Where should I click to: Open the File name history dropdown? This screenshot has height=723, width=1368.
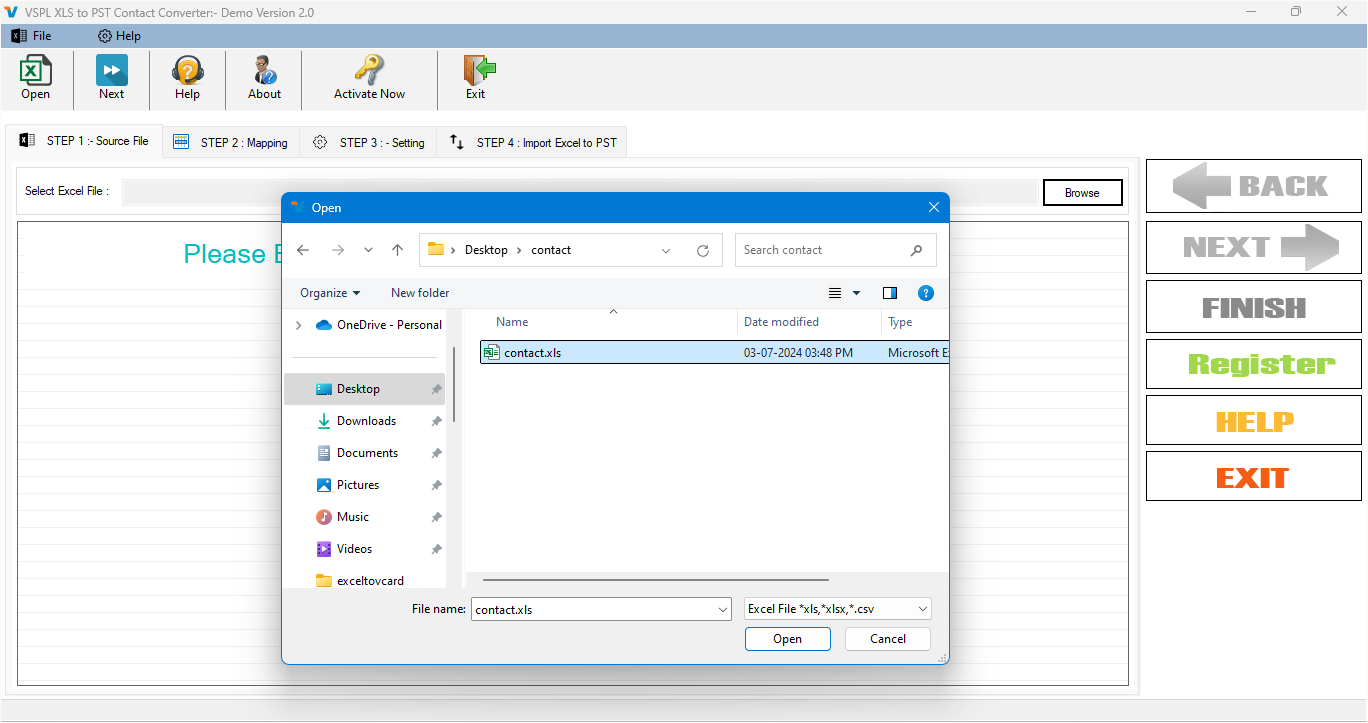(x=723, y=609)
